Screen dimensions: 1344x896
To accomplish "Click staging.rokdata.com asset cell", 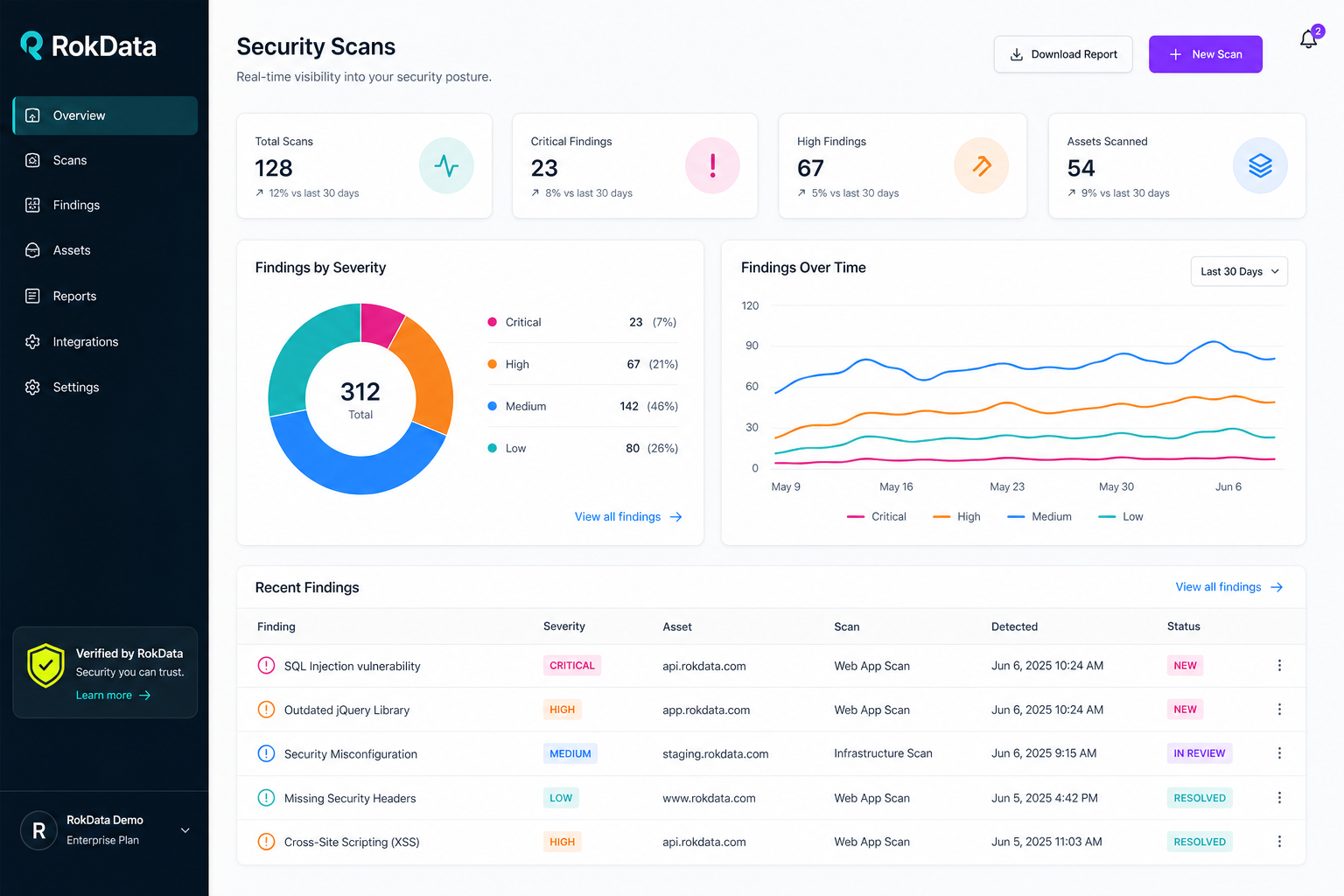I will 716,753.
